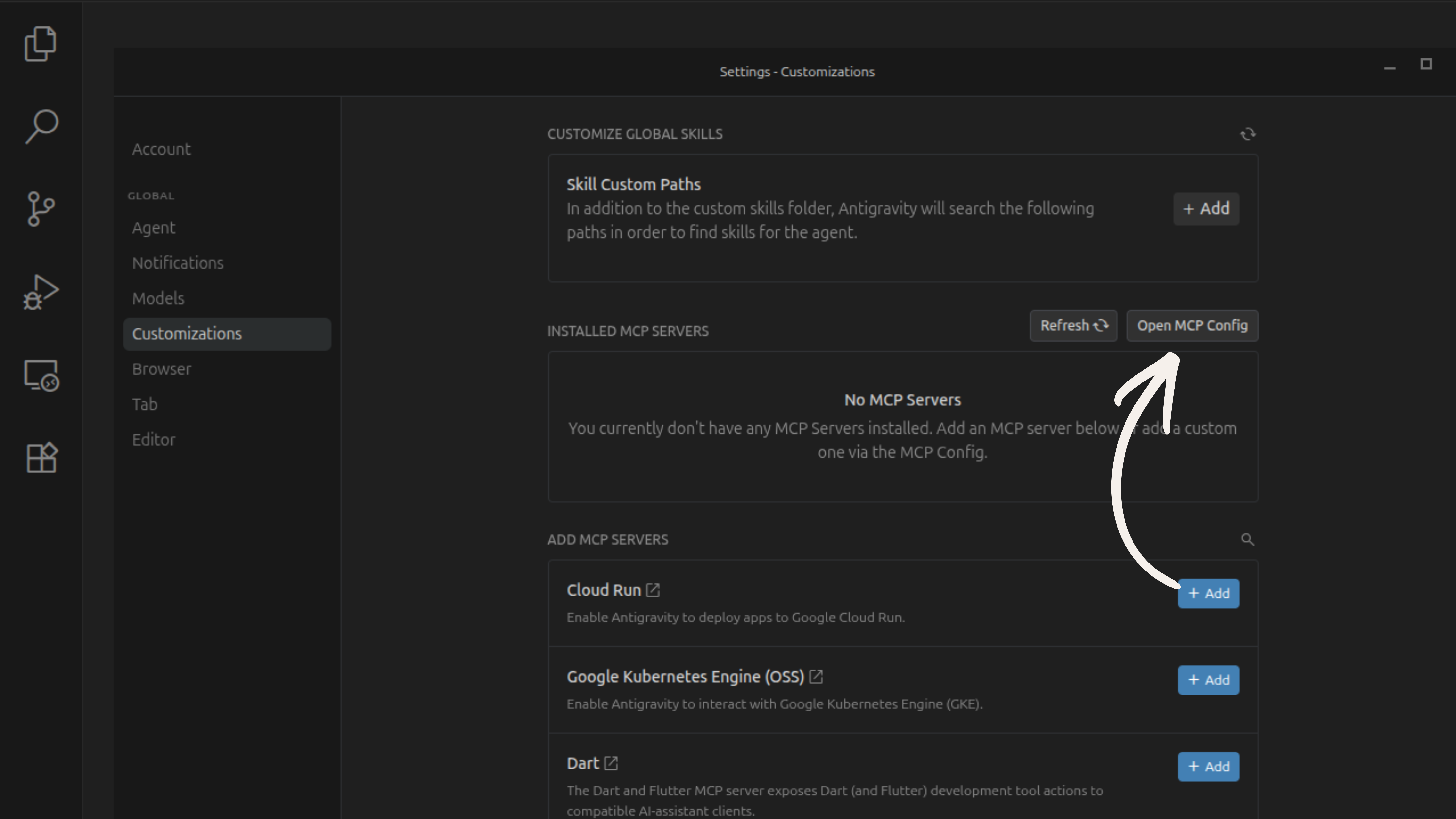Open Run and Debug icon
Image resolution: width=1456 pixels, height=819 pixels.
point(41,292)
